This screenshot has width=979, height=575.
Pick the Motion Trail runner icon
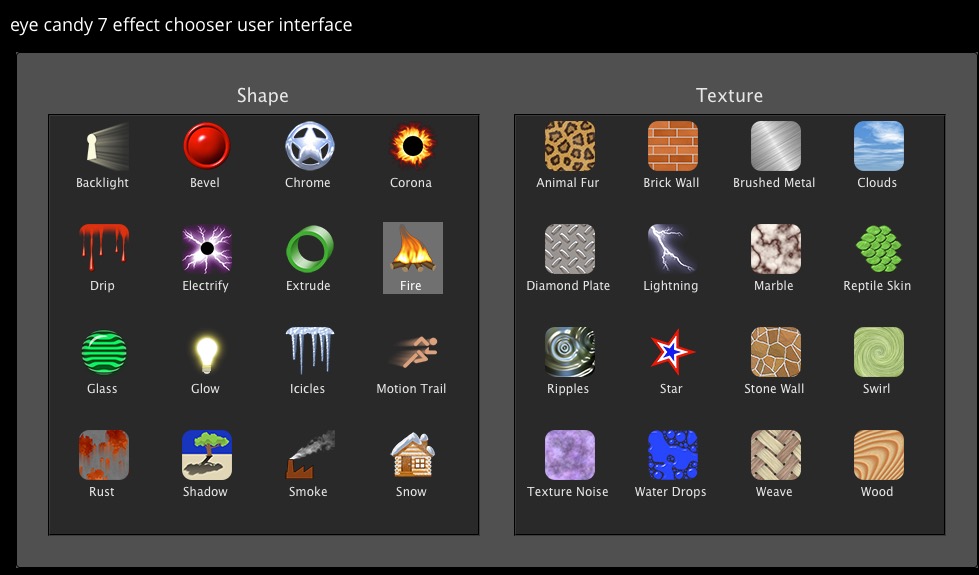[413, 351]
